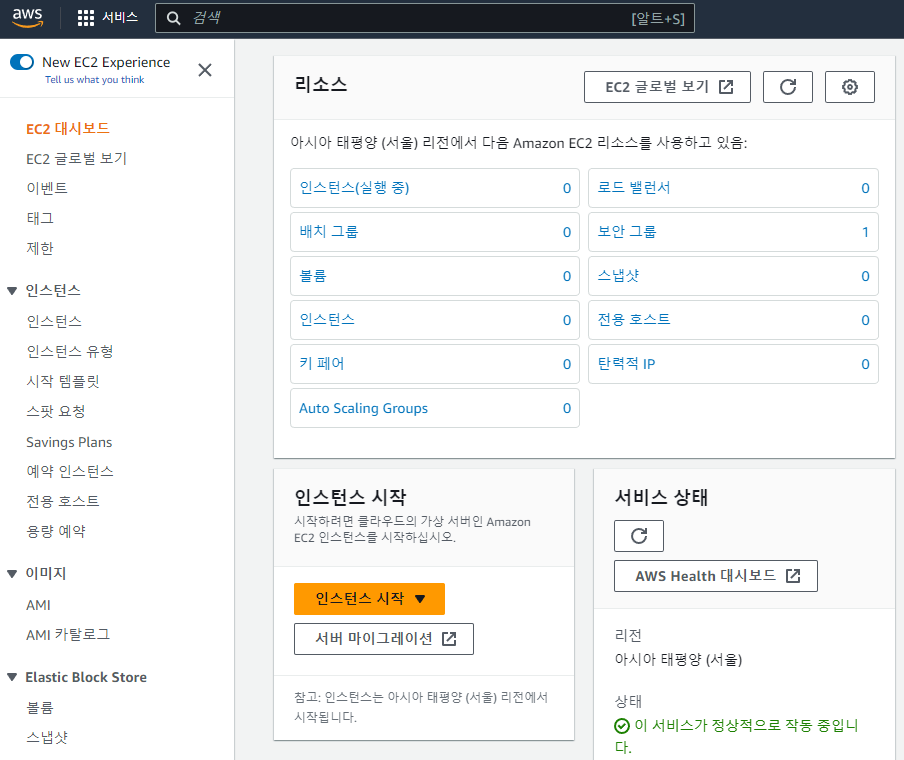Open 볼륨 resource card link
Screen dimensions: 904x760
click(x=313, y=276)
